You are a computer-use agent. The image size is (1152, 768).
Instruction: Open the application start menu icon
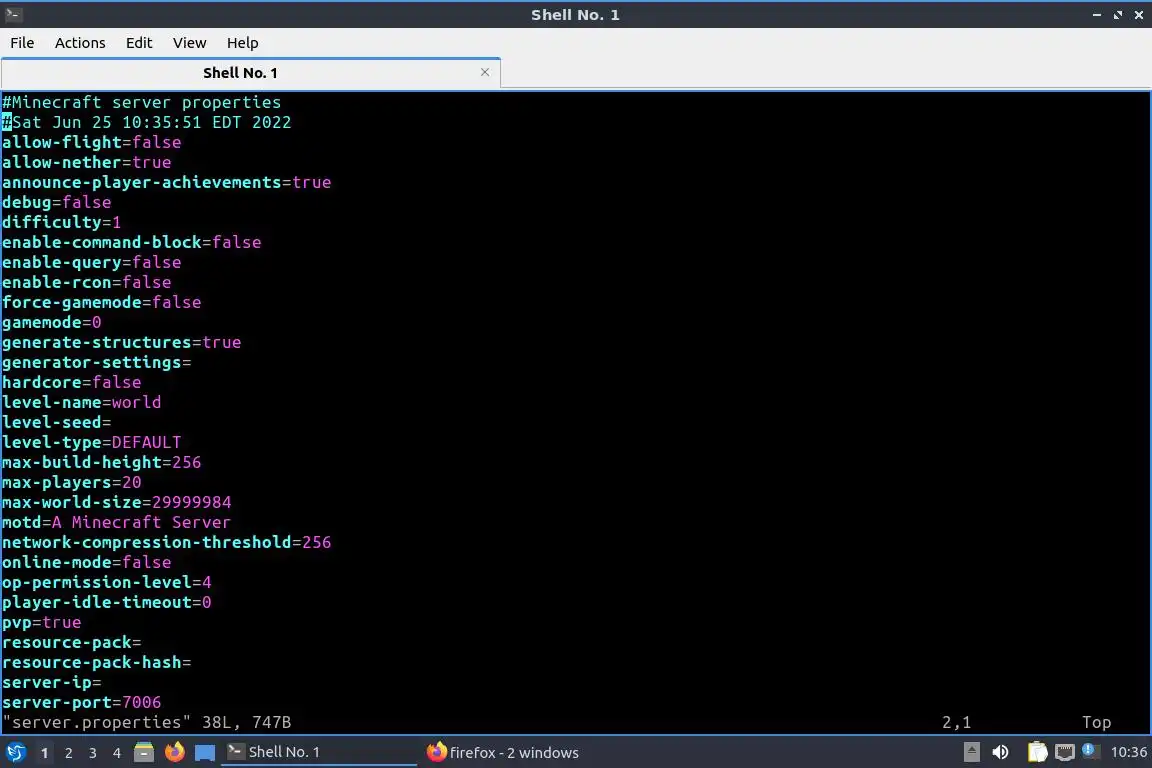coord(16,752)
